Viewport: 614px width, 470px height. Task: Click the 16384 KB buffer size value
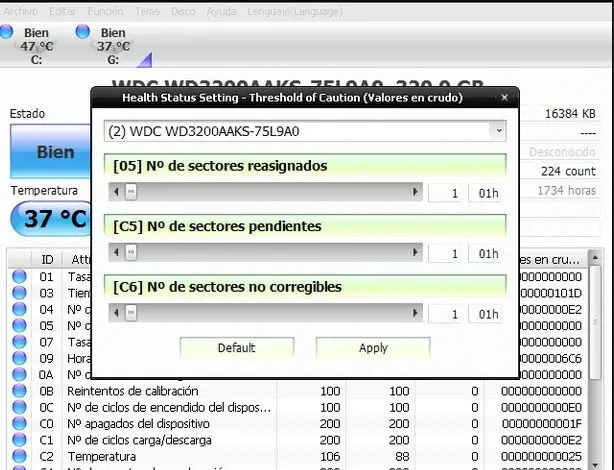[570, 114]
